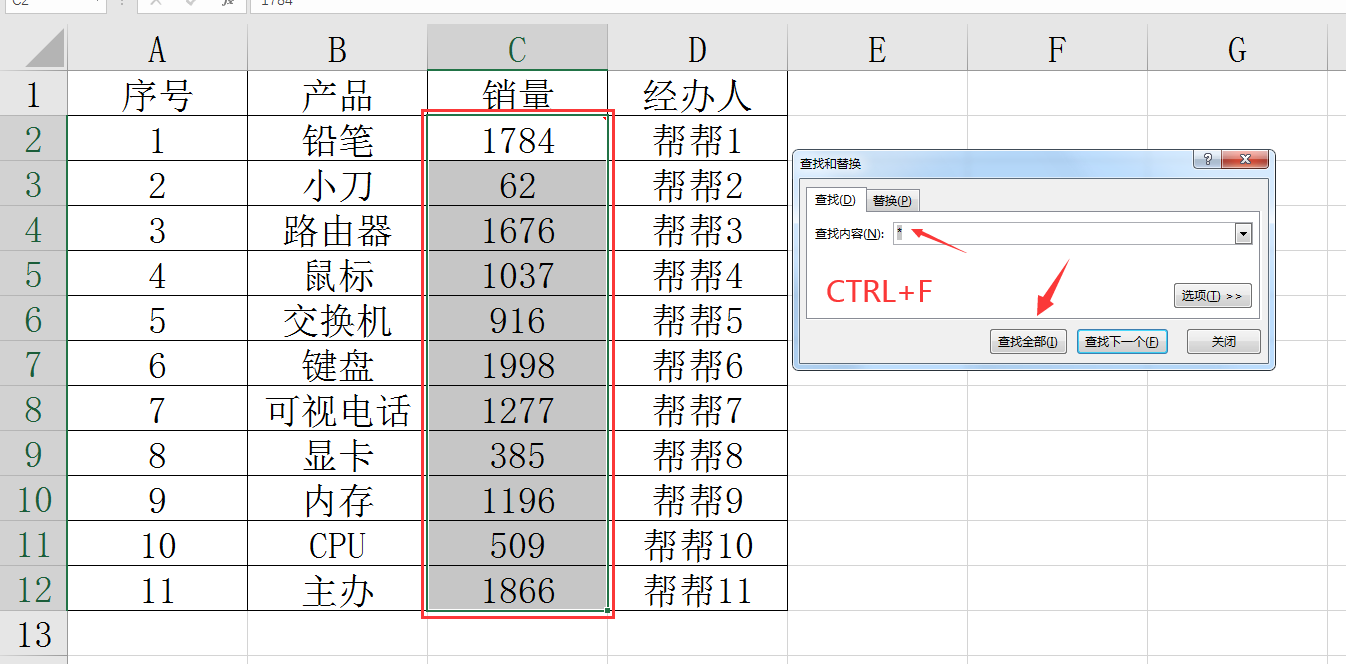Click cell containing 帮帮3

click(697, 228)
